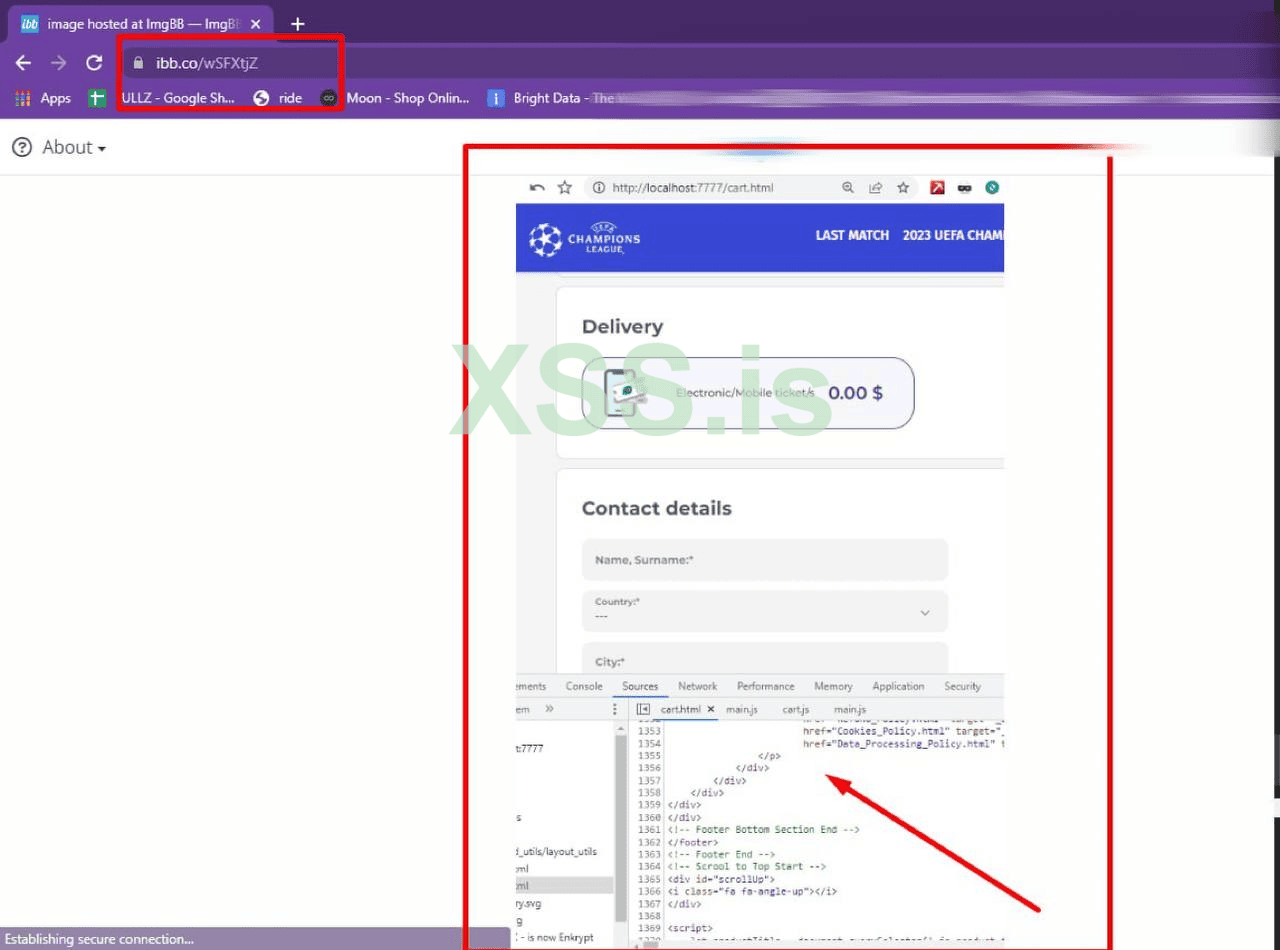Click the share icon in embedded address bar
This screenshot has height=950, width=1280.
tap(875, 187)
